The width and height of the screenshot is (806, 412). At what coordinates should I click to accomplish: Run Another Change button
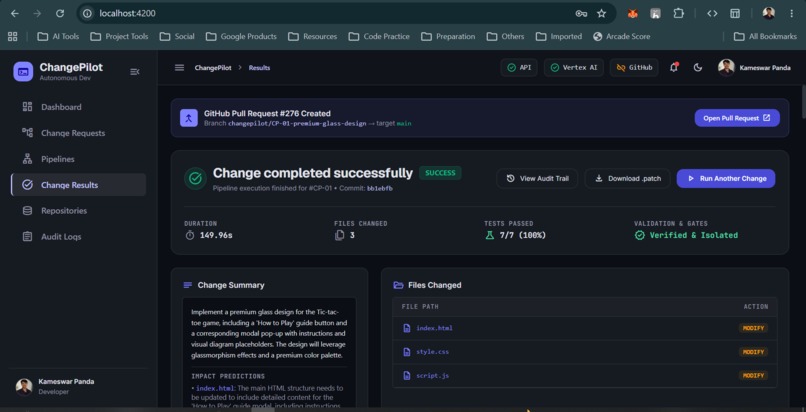coord(726,178)
